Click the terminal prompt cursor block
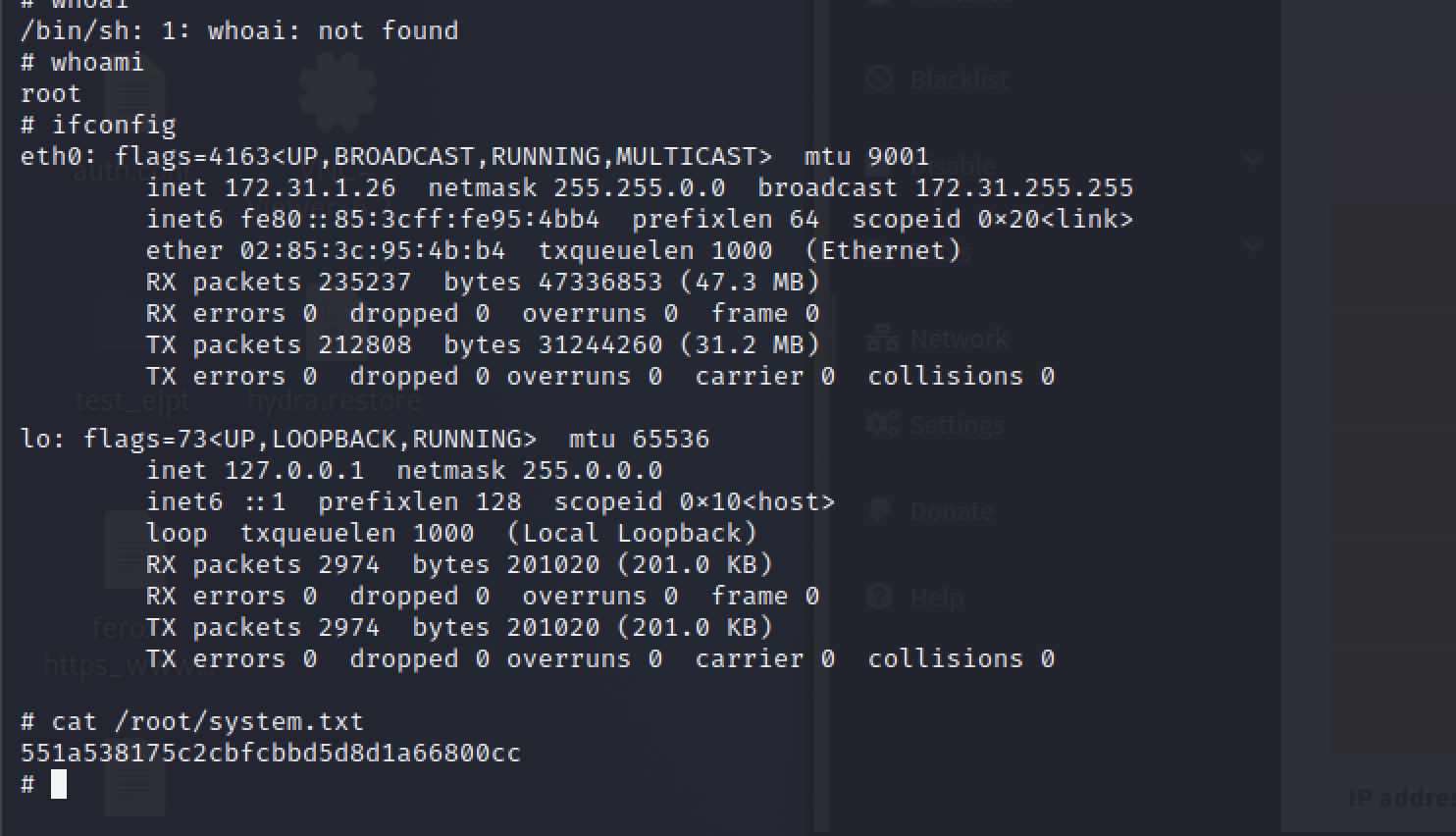Image resolution: width=1456 pixels, height=836 pixels. [59, 784]
